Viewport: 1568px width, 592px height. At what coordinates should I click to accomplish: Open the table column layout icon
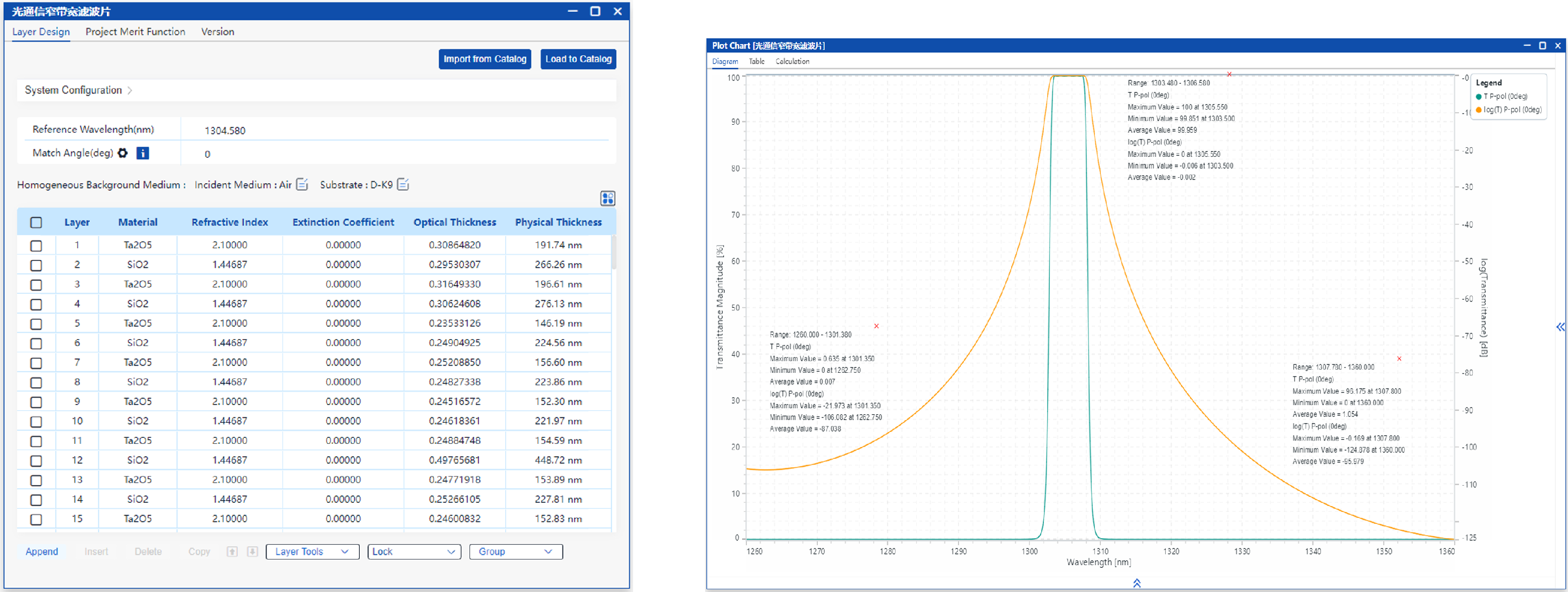[607, 199]
